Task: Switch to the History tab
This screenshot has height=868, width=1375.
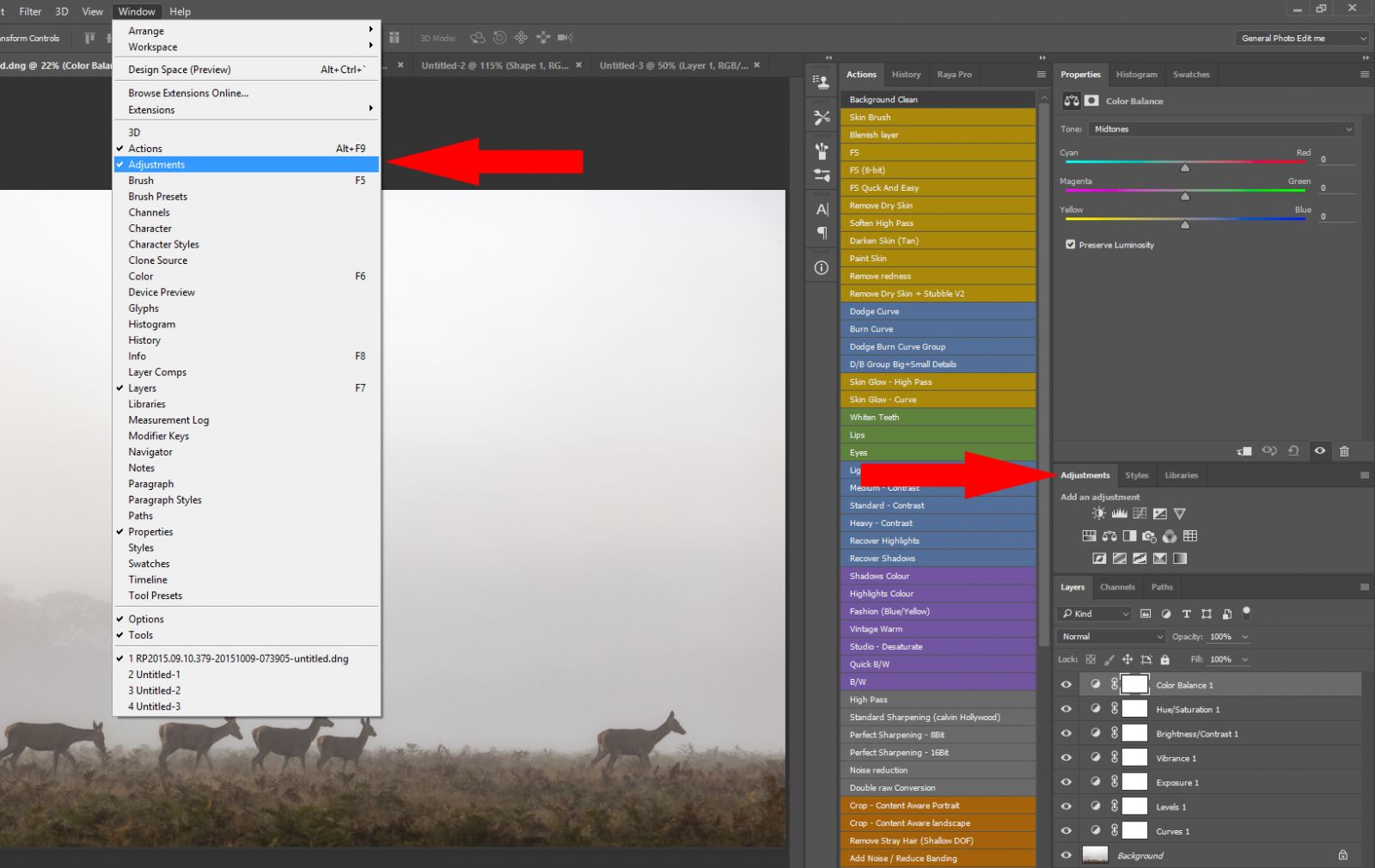Action: 906,74
